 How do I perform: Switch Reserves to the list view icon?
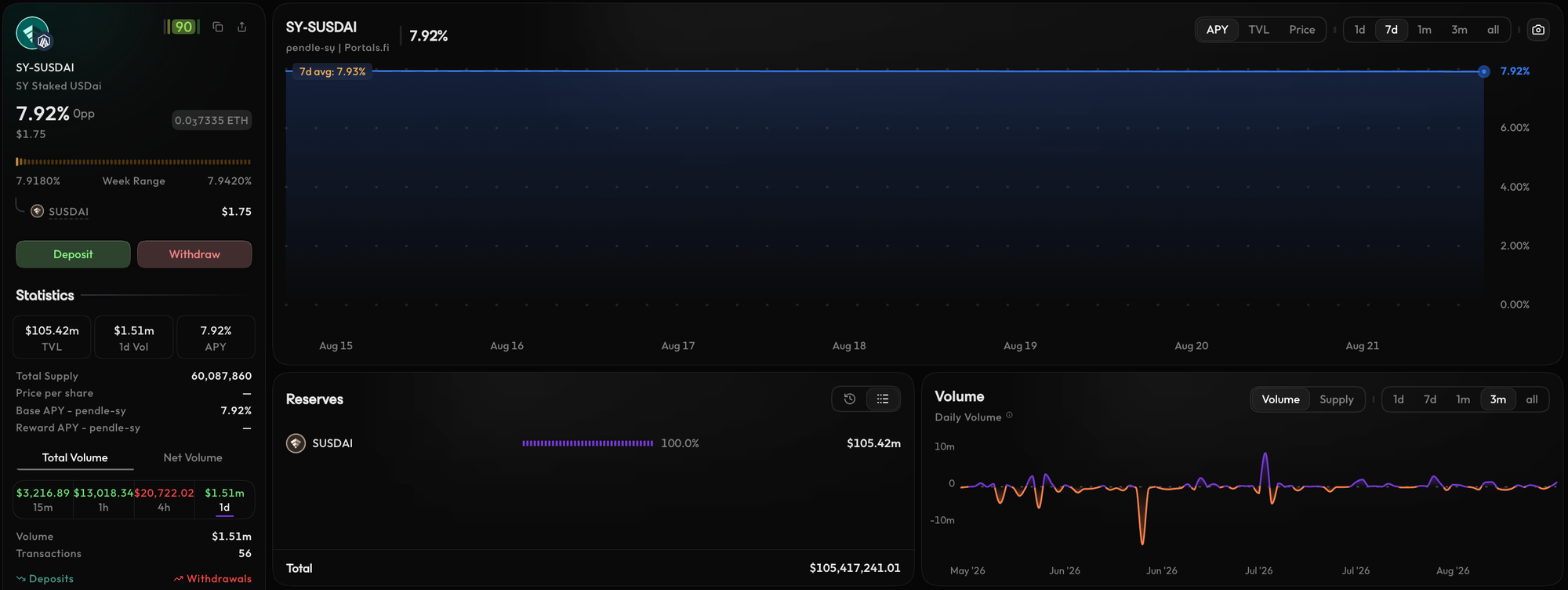(x=883, y=399)
